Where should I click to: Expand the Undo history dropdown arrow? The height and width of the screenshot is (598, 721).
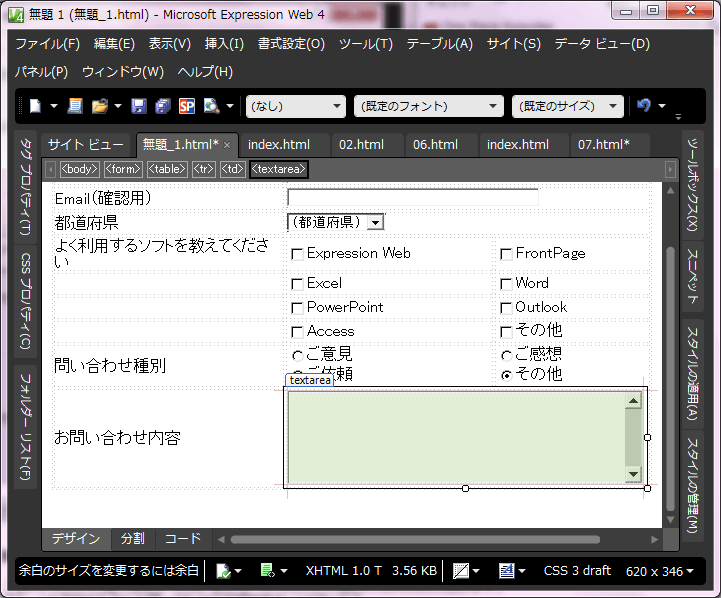(662, 106)
